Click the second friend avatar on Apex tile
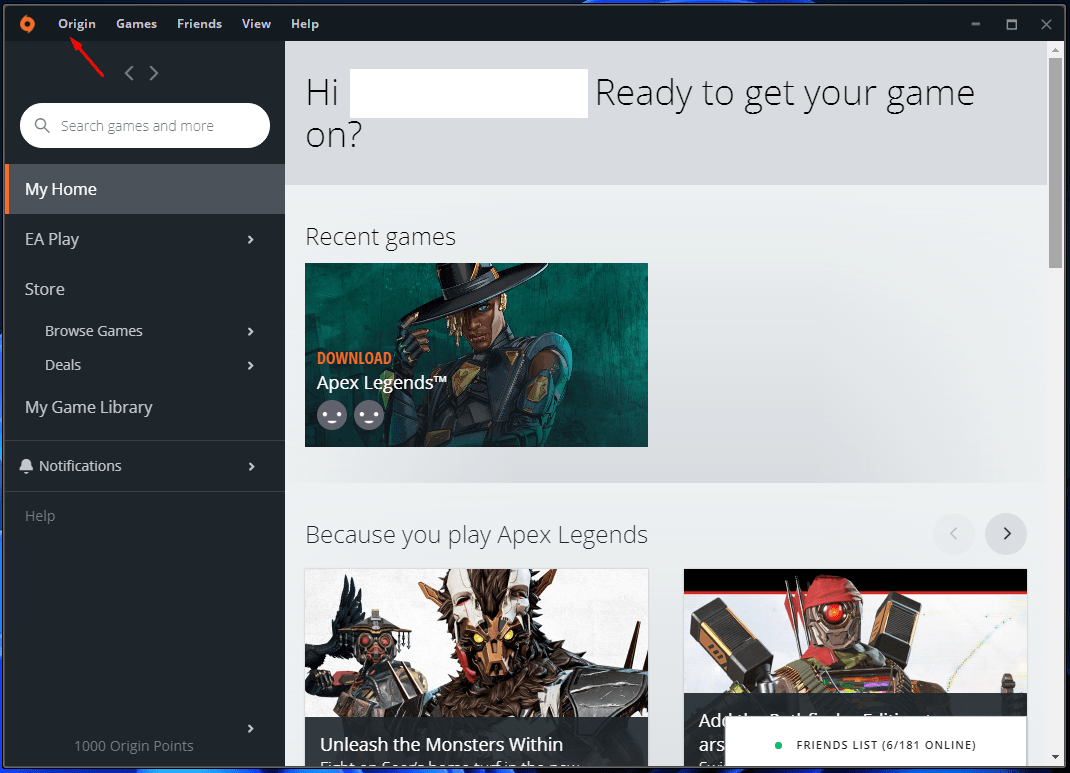This screenshot has width=1070, height=773. pos(369,415)
